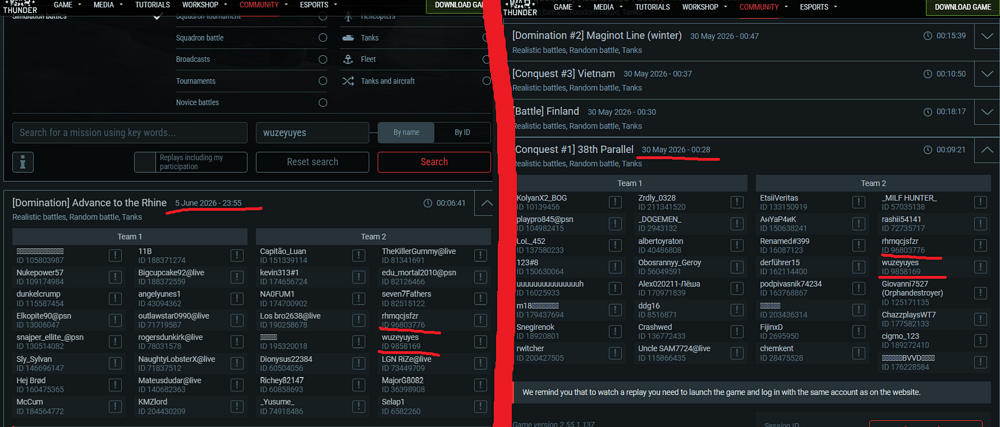Report player KolyanX2_BOG
Screen dimensions: 1000x427
615,202
